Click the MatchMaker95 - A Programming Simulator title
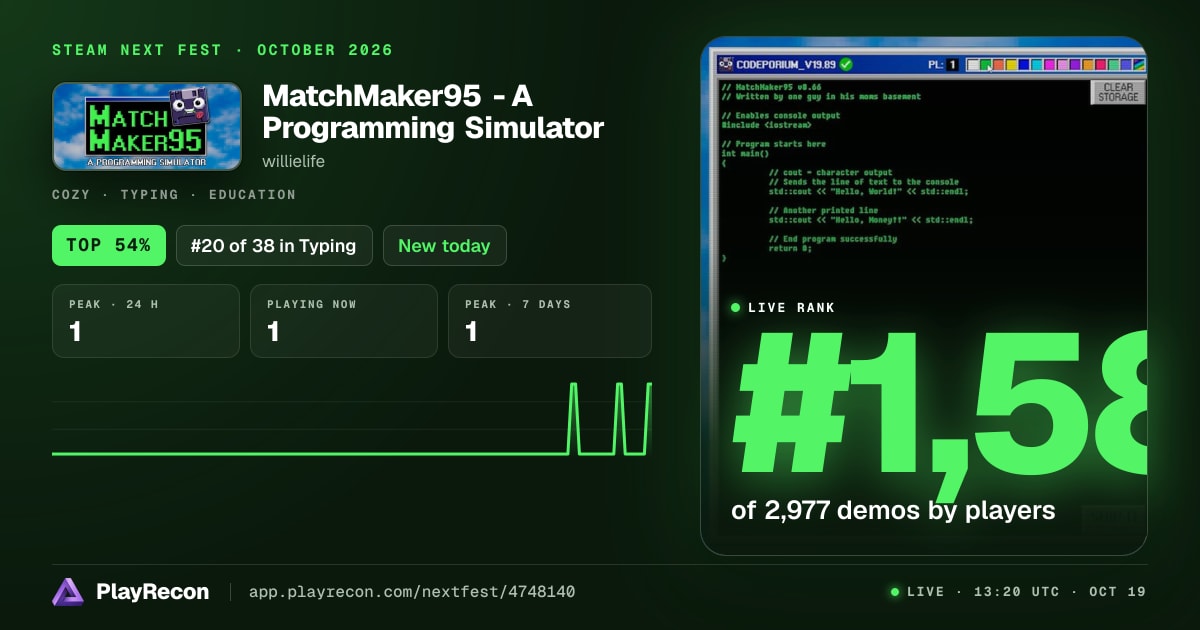The width and height of the screenshot is (1200, 630). click(433, 112)
